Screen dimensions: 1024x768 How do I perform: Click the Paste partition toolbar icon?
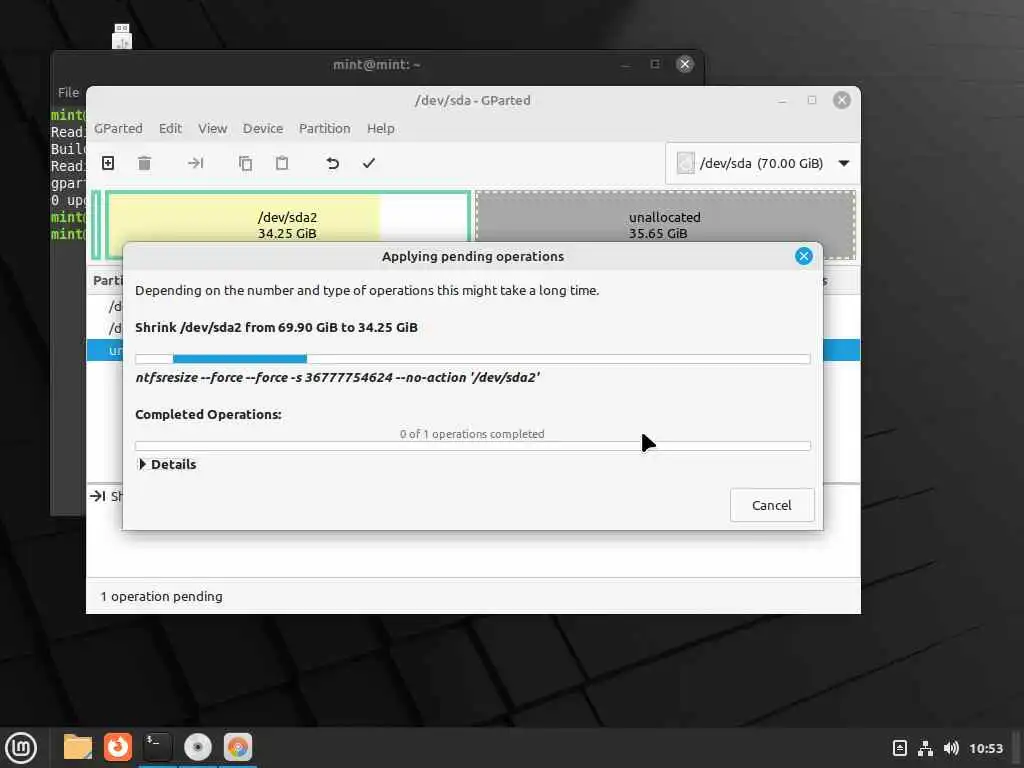(281, 163)
